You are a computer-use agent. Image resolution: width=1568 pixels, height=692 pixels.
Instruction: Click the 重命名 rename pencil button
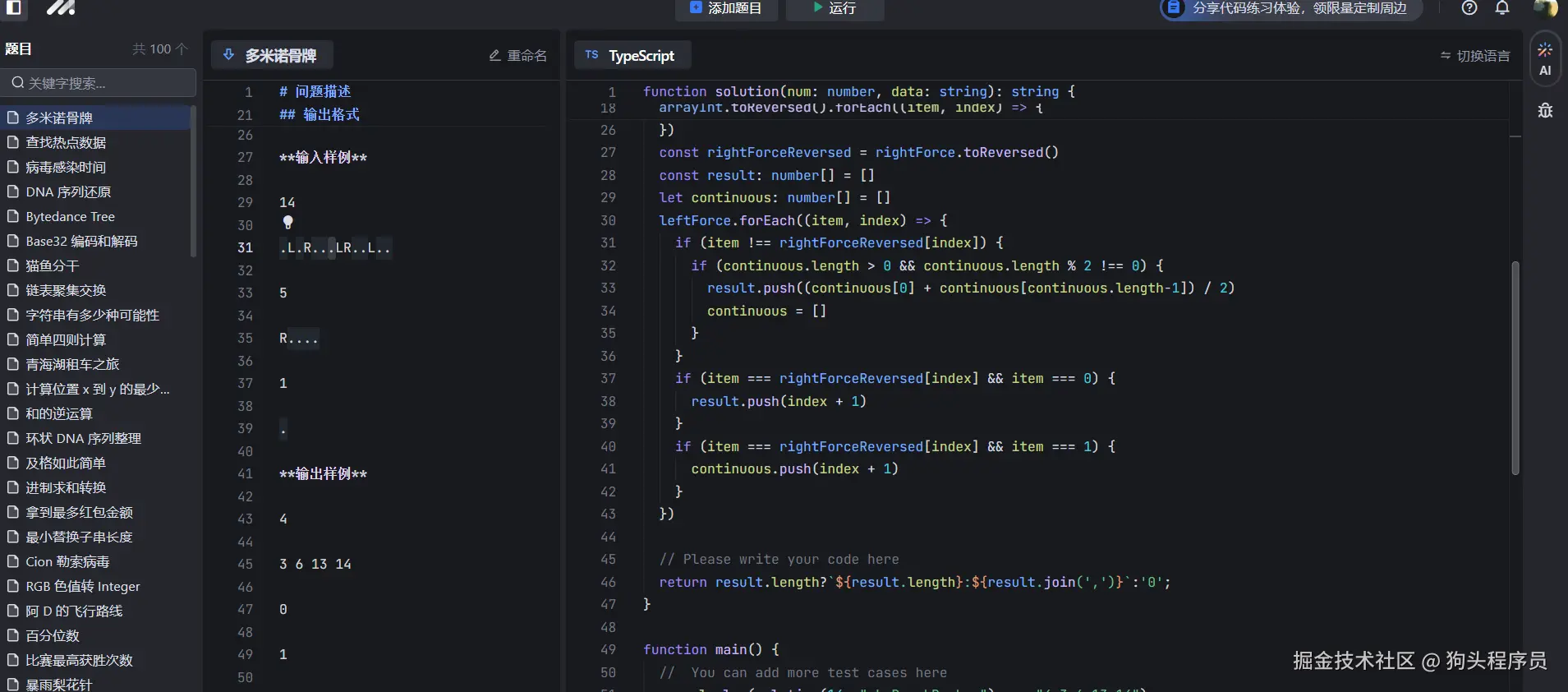517,56
